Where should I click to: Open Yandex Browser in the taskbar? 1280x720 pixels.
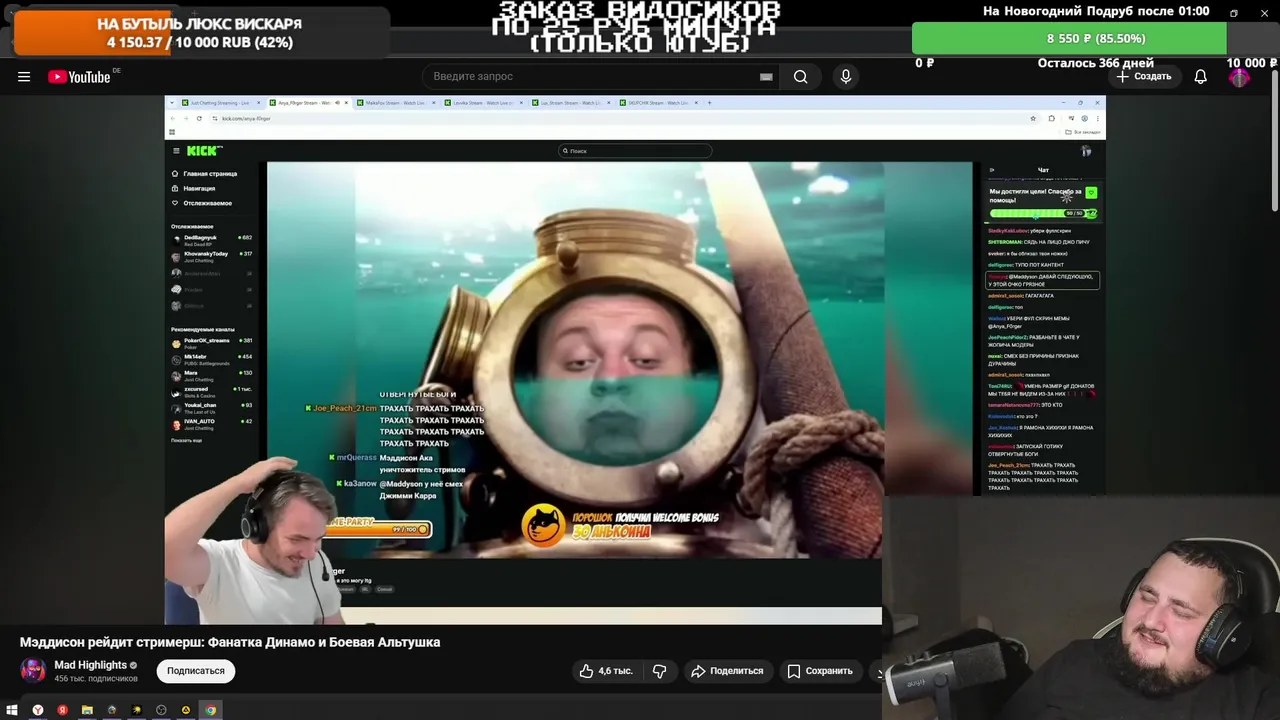38,710
